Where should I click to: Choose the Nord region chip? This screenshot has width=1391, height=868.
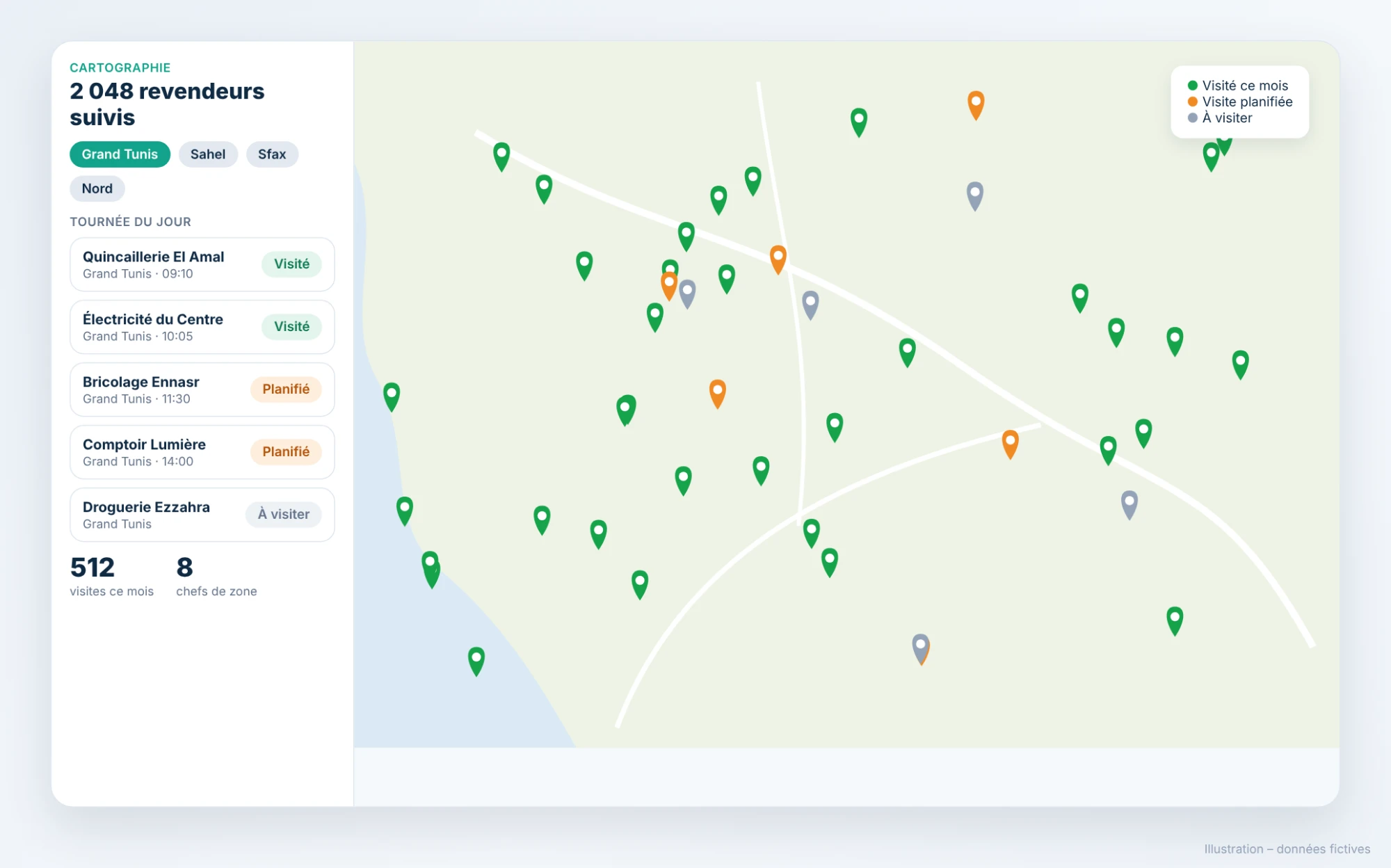pyautogui.click(x=97, y=188)
